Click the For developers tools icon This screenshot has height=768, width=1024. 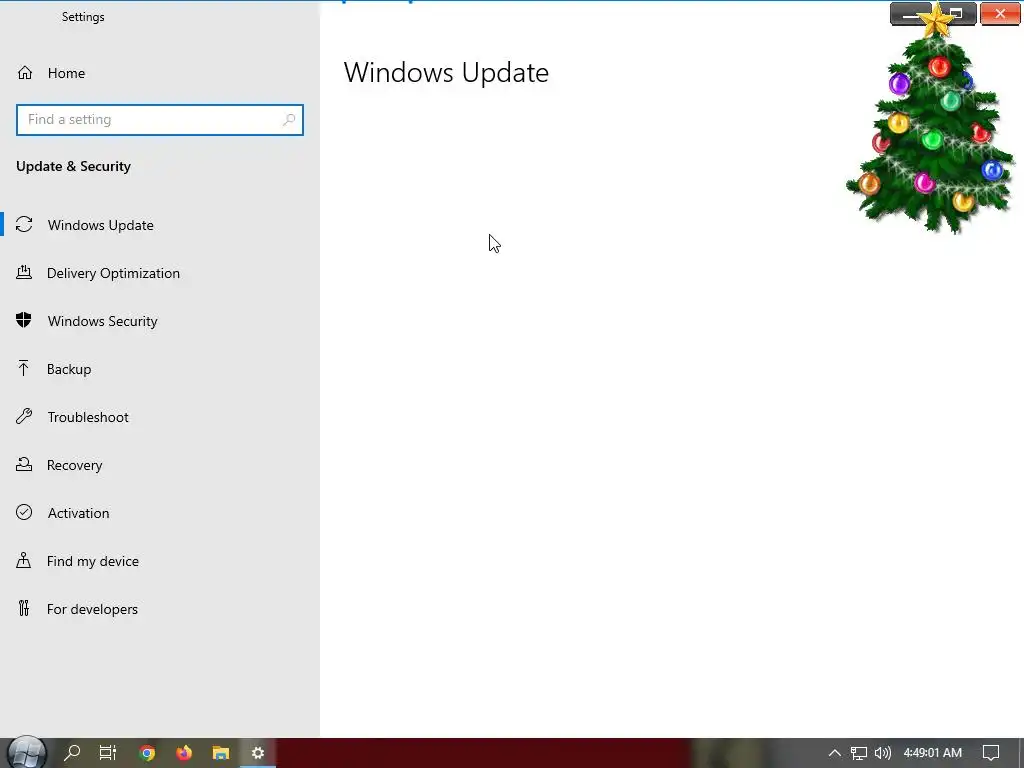coord(24,609)
